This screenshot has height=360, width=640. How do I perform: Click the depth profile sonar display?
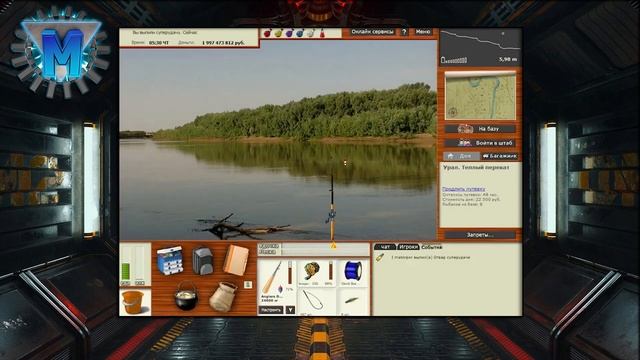pyautogui.click(x=480, y=47)
